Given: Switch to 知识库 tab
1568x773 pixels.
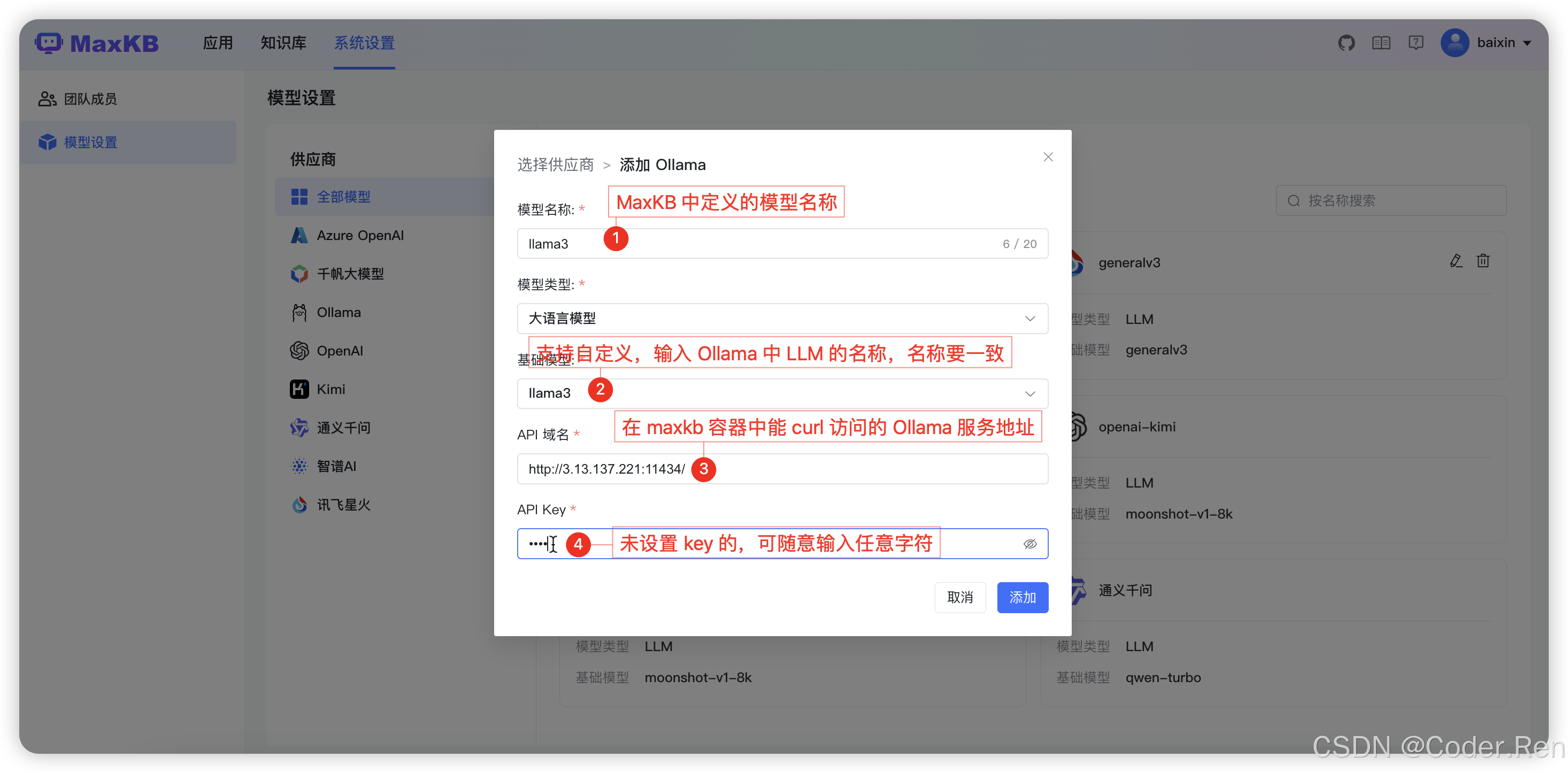Looking at the screenshot, I should coord(283,43).
